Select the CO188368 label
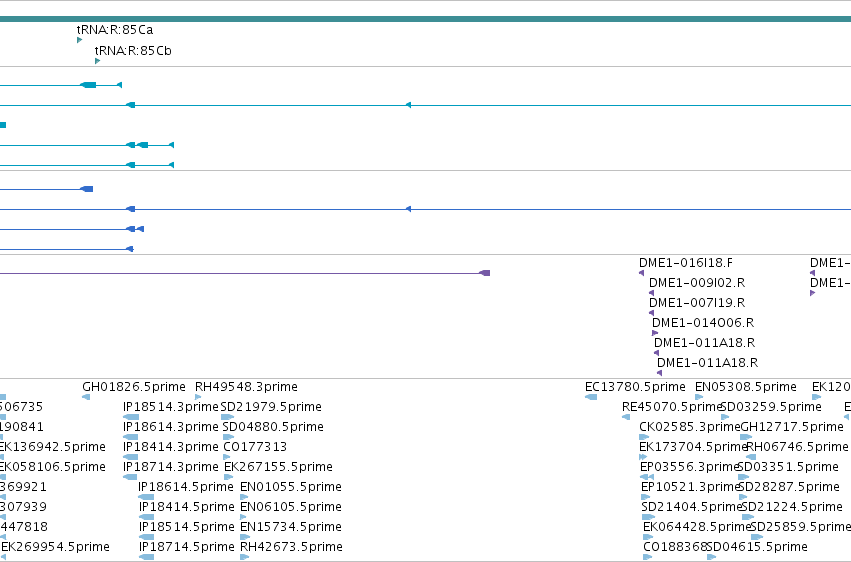The height and width of the screenshot is (562, 851). coord(675,547)
